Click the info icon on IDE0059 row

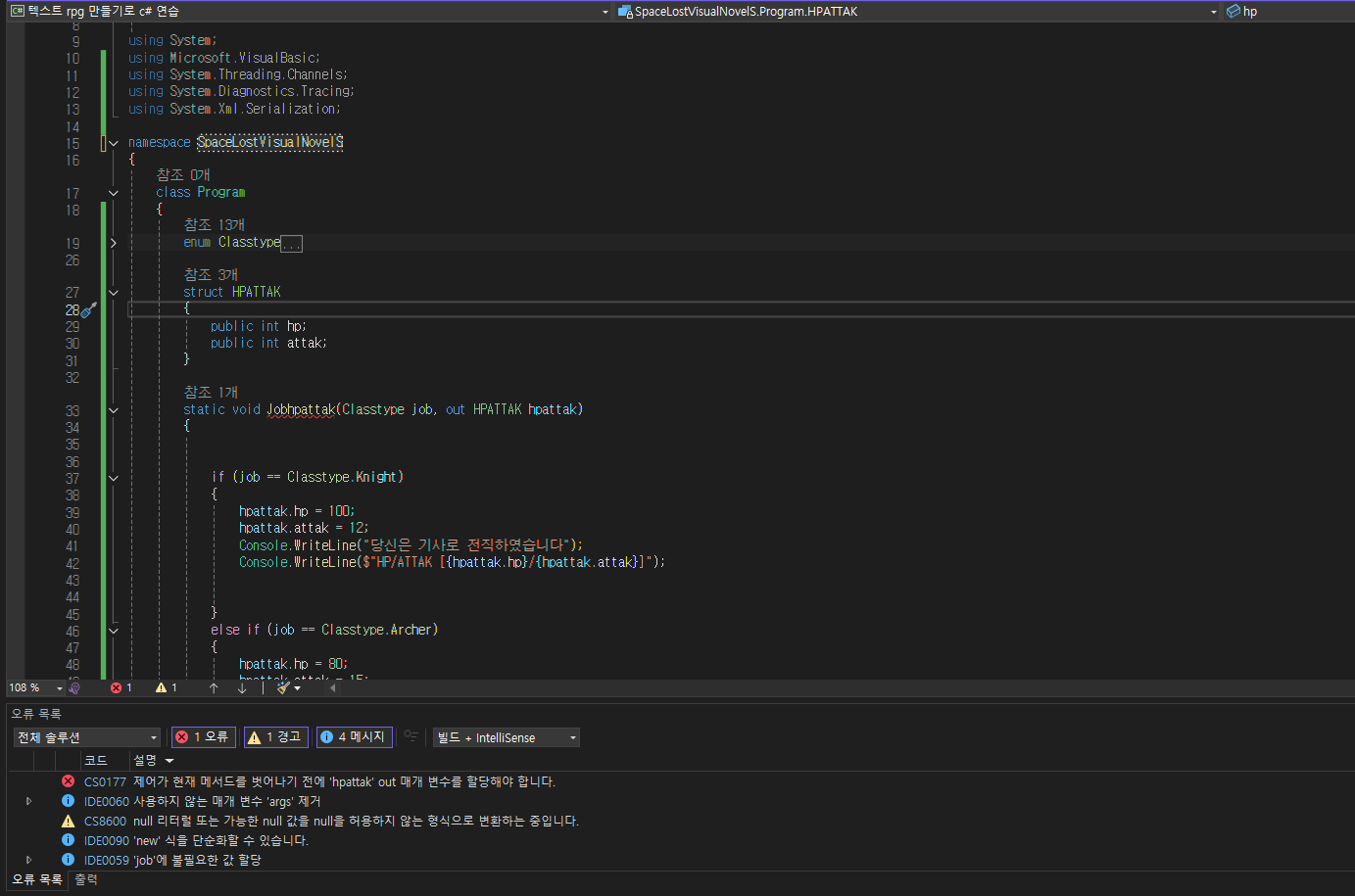pos(68,860)
